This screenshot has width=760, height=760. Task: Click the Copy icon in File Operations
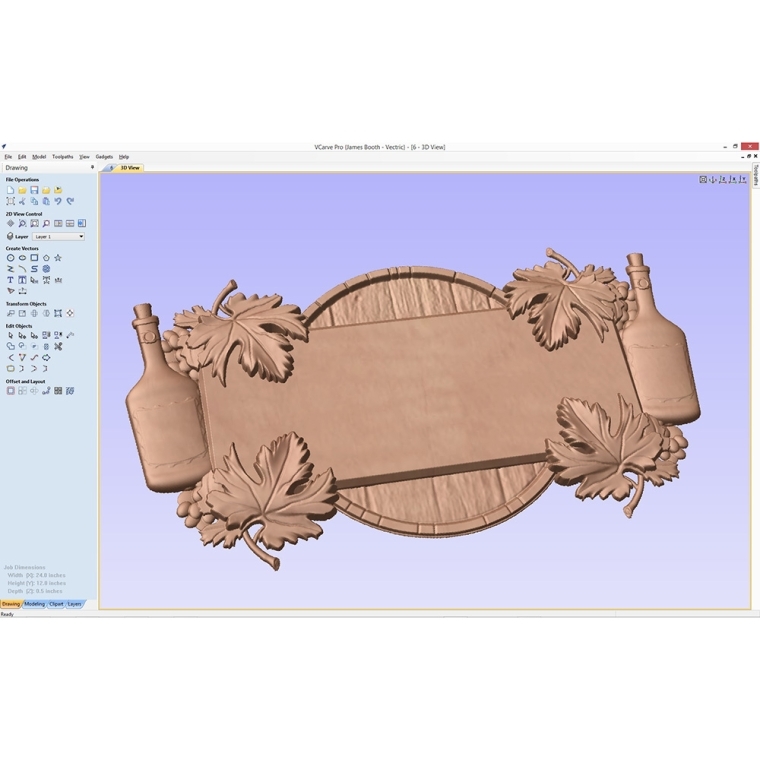(34, 201)
